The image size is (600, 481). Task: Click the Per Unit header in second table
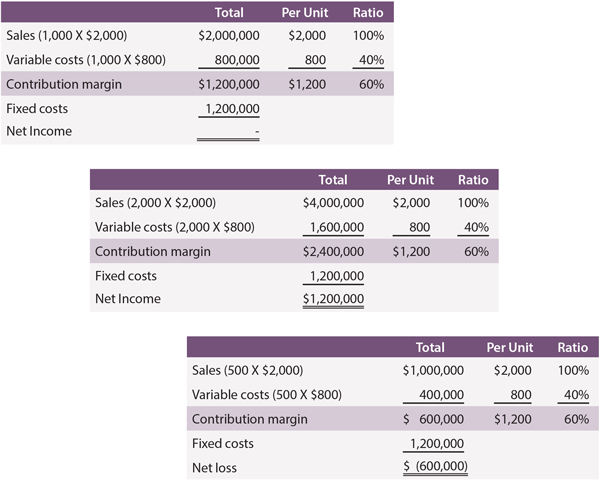(410, 180)
